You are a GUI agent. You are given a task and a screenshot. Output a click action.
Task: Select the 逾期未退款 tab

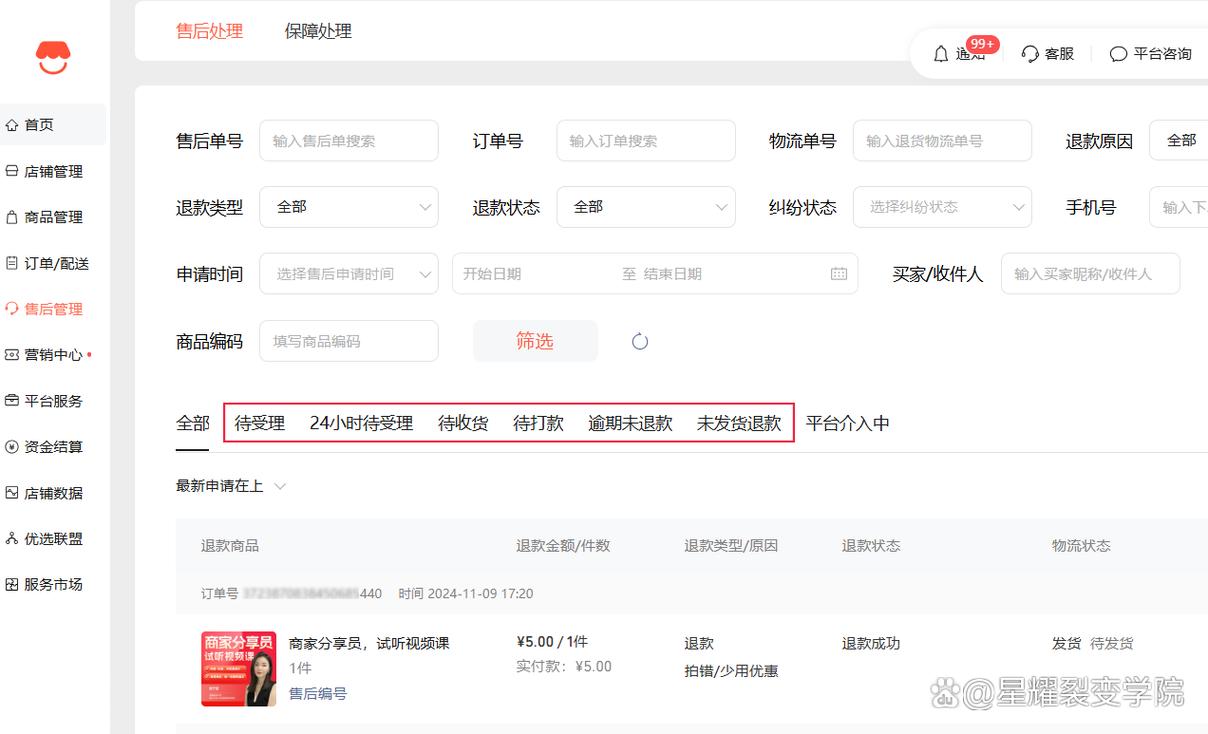(x=630, y=423)
